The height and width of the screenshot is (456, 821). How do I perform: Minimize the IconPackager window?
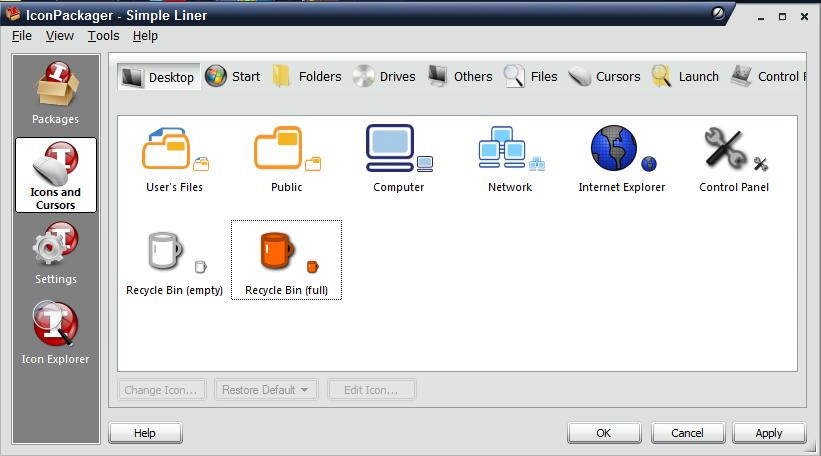761,17
